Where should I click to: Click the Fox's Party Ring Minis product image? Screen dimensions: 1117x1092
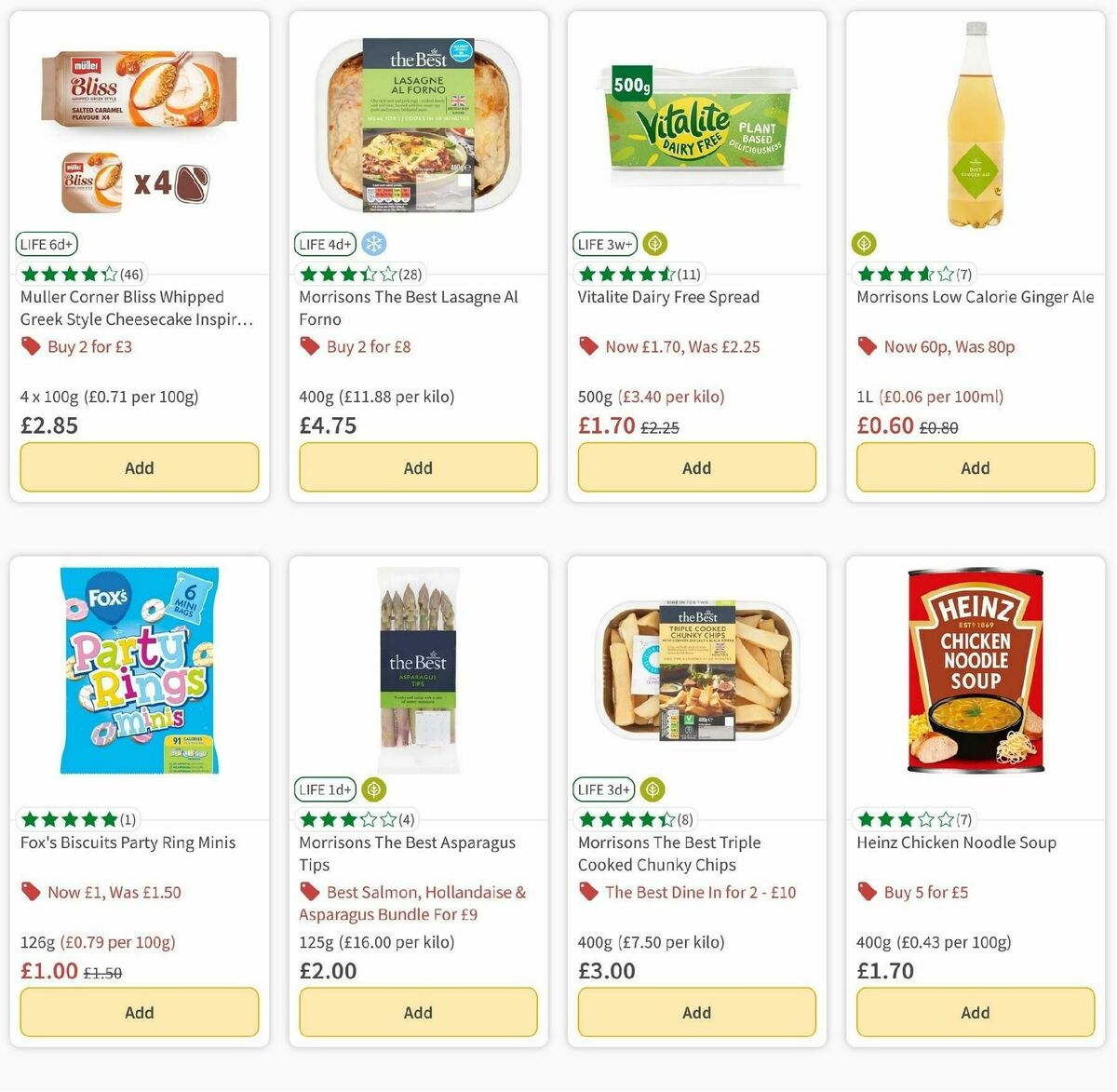pyautogui.click(x=138, y=670)
